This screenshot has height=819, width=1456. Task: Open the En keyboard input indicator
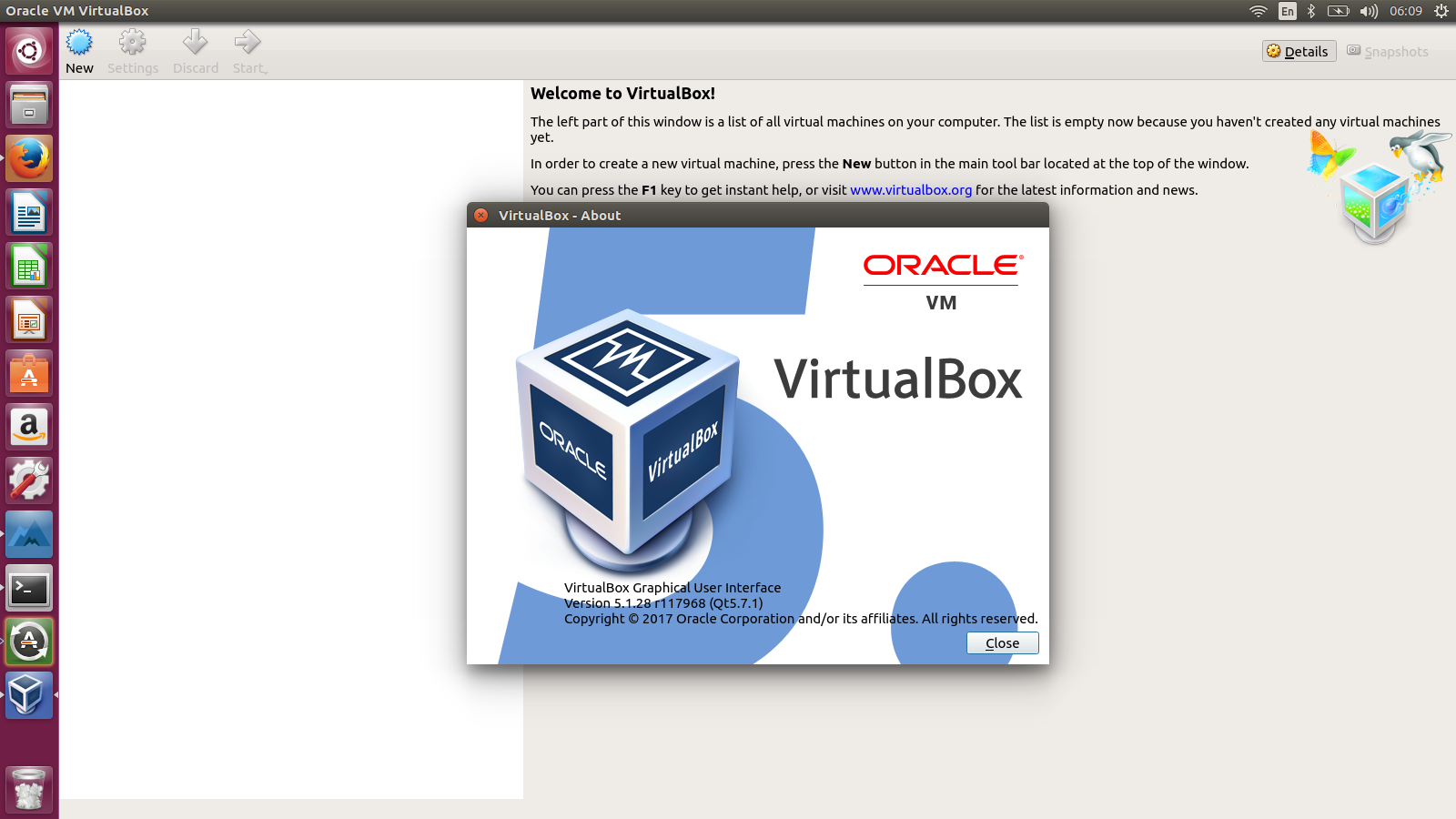click(x=1287, y=11)
